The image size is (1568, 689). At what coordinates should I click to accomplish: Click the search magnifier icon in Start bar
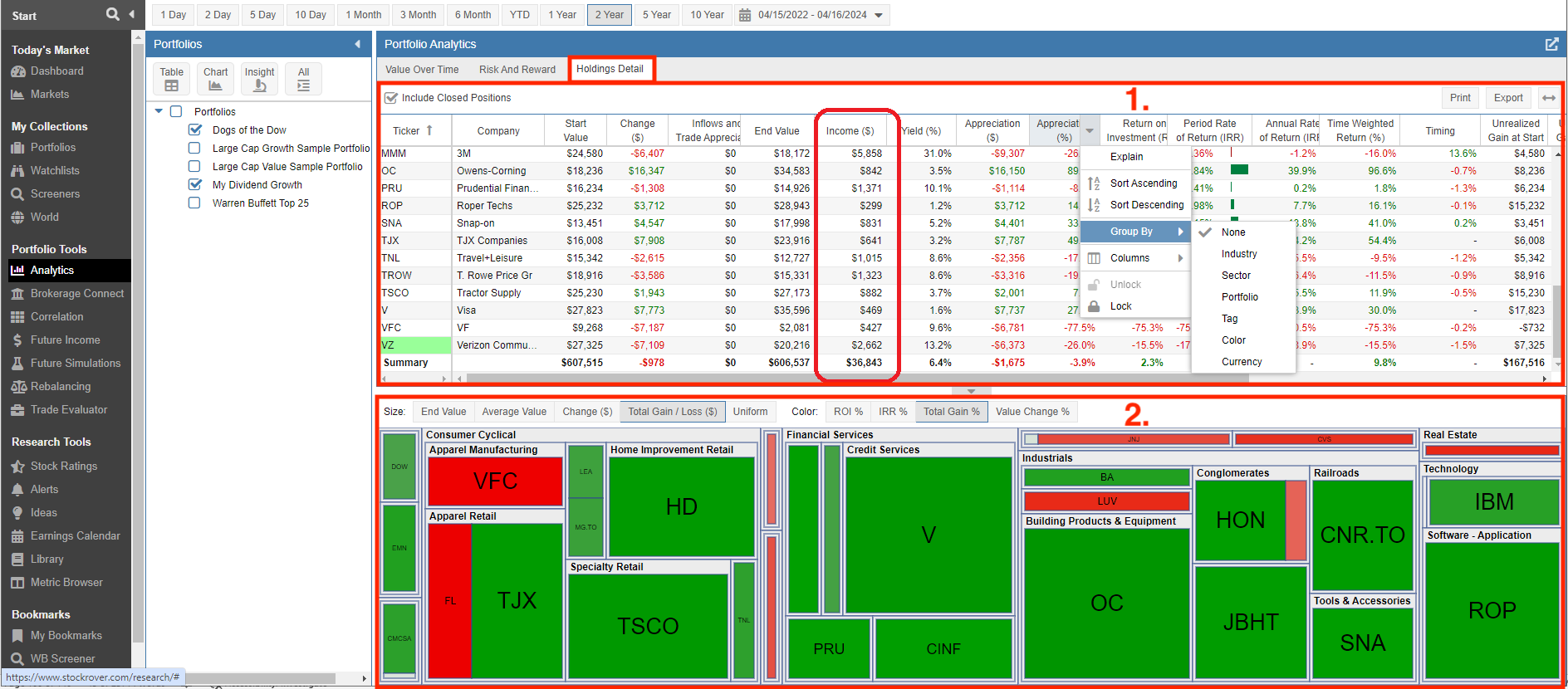click(112, 14)
